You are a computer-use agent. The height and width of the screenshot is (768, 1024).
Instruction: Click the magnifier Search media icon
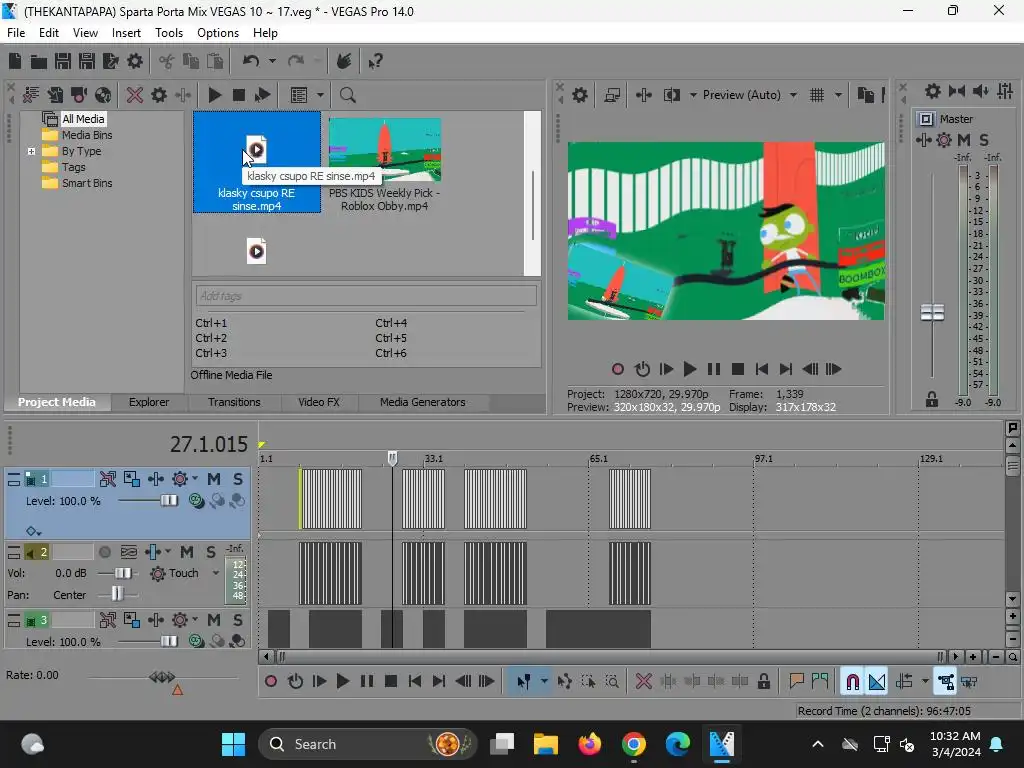tap(347, 95)
